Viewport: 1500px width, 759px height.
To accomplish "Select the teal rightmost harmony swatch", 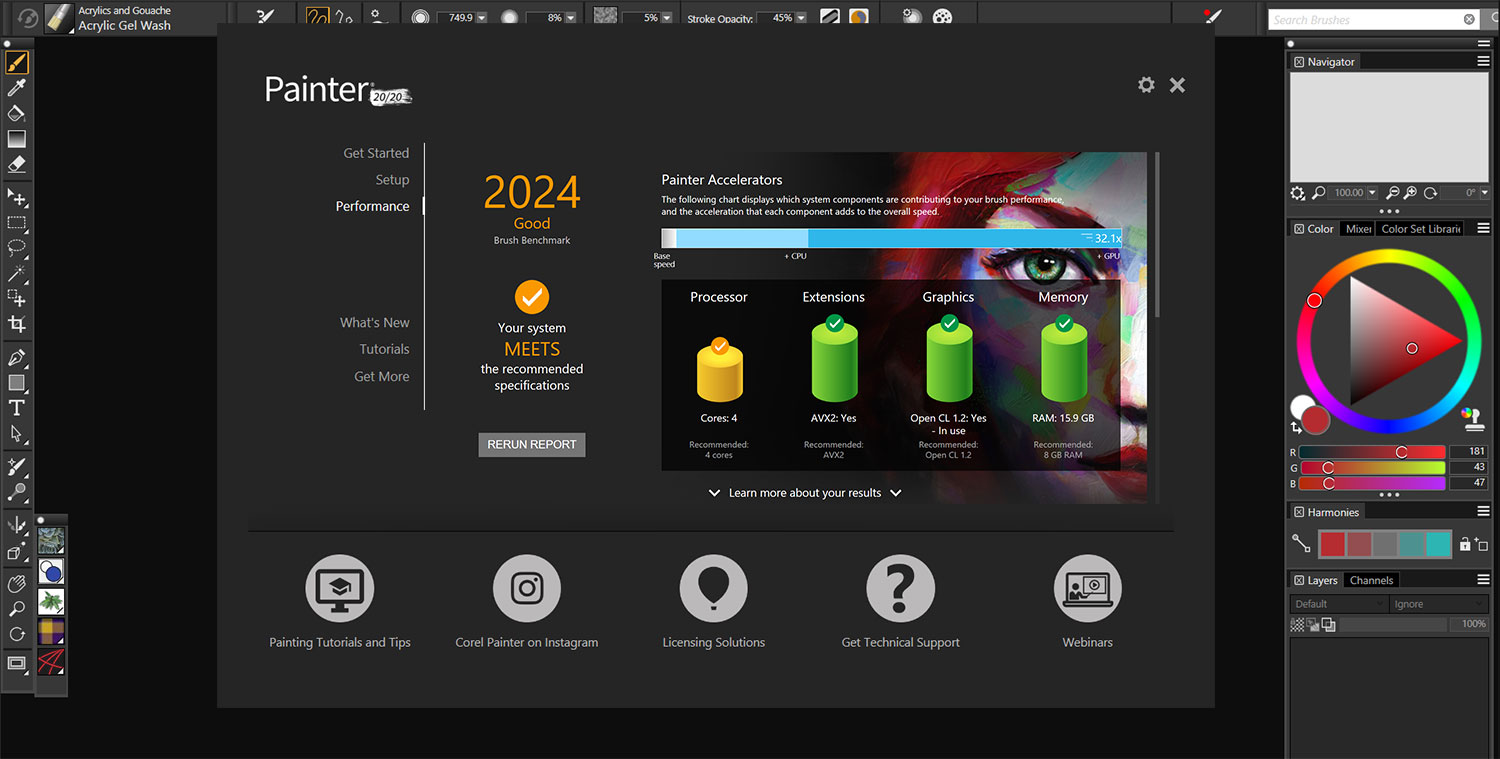I will click(1437, 544).
